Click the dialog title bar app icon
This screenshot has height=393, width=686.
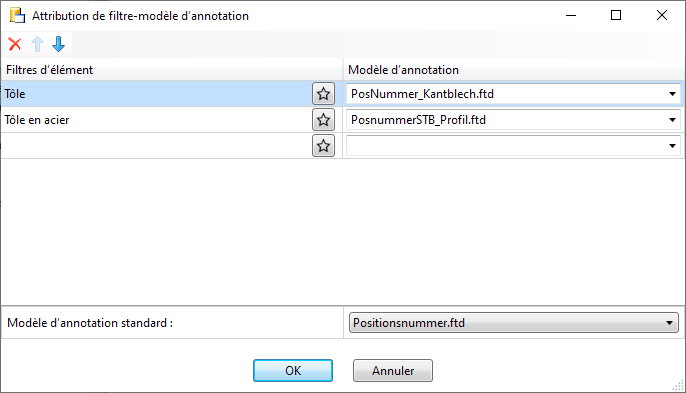(x=17, y=15)
